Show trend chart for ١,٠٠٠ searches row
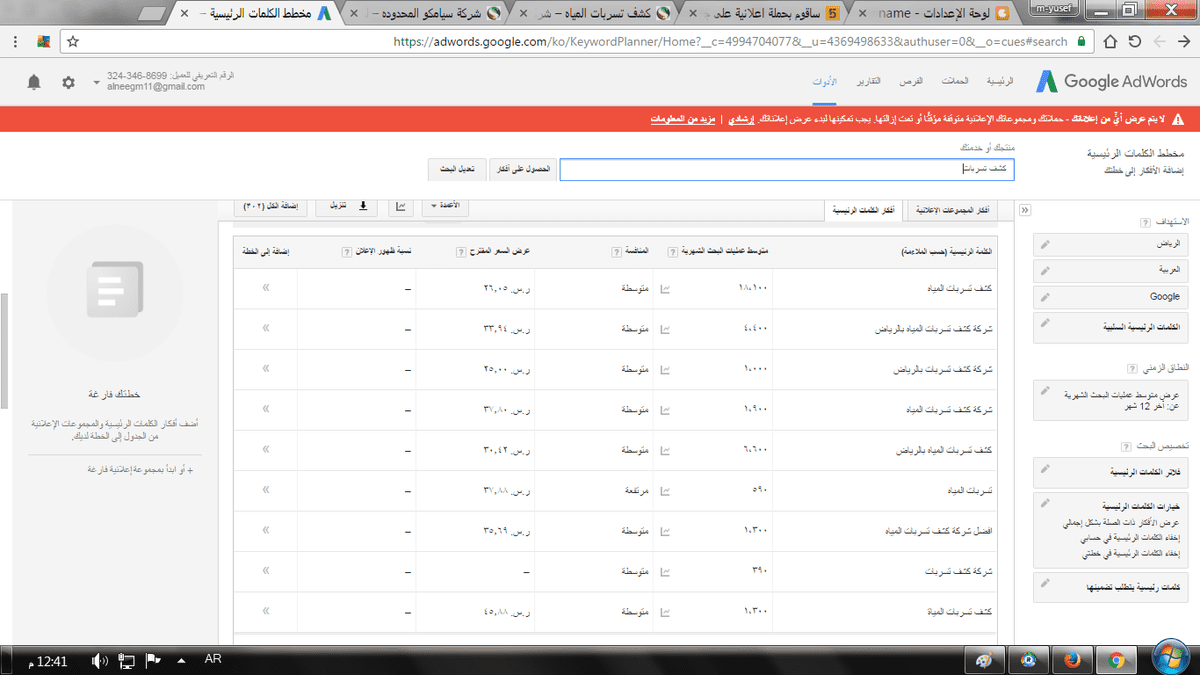 point(666,370)
